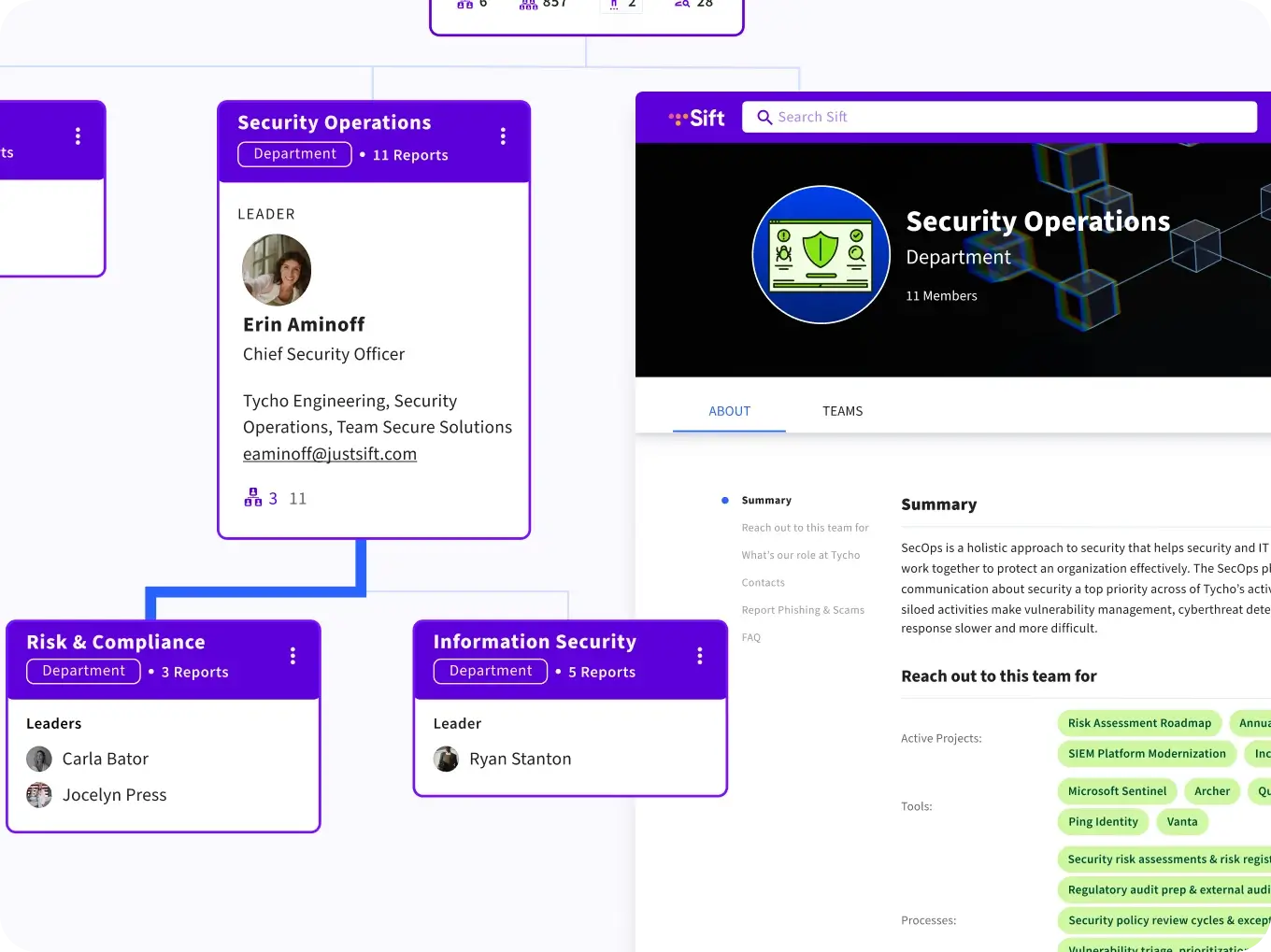This screenshot has height=952, width=1271.
Task: Click '5 Reports' on Information Security card
Action: (x=602, y=672)
